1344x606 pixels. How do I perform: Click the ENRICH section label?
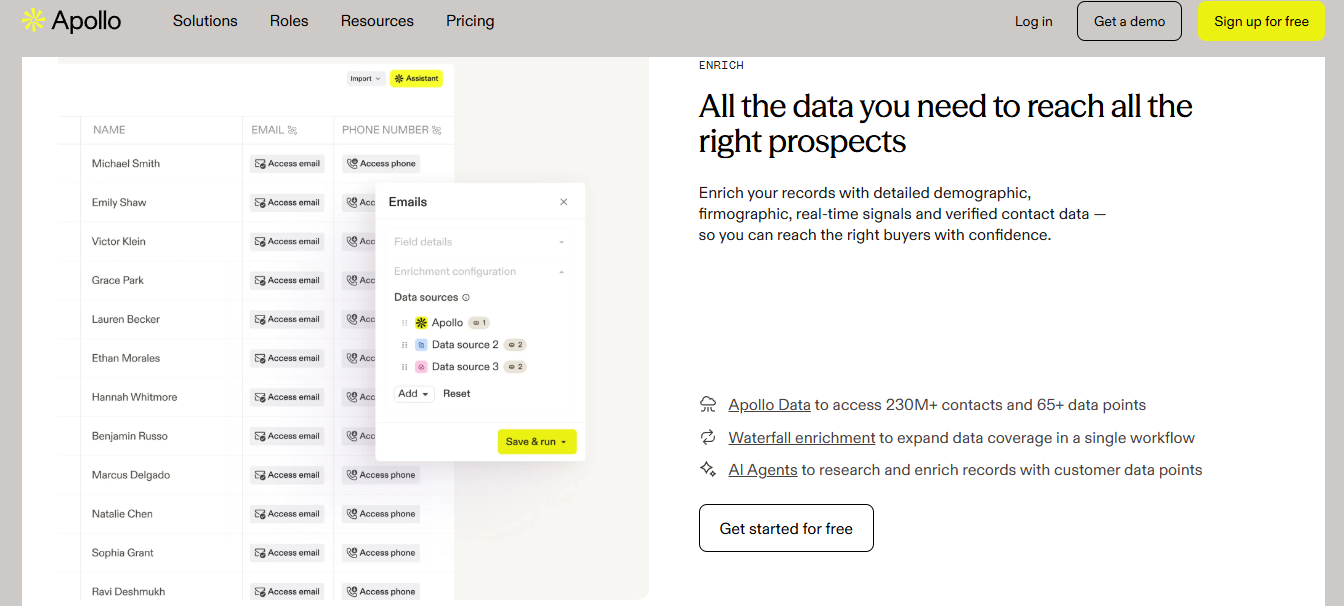pyautogui.click(x=721, y=65)
